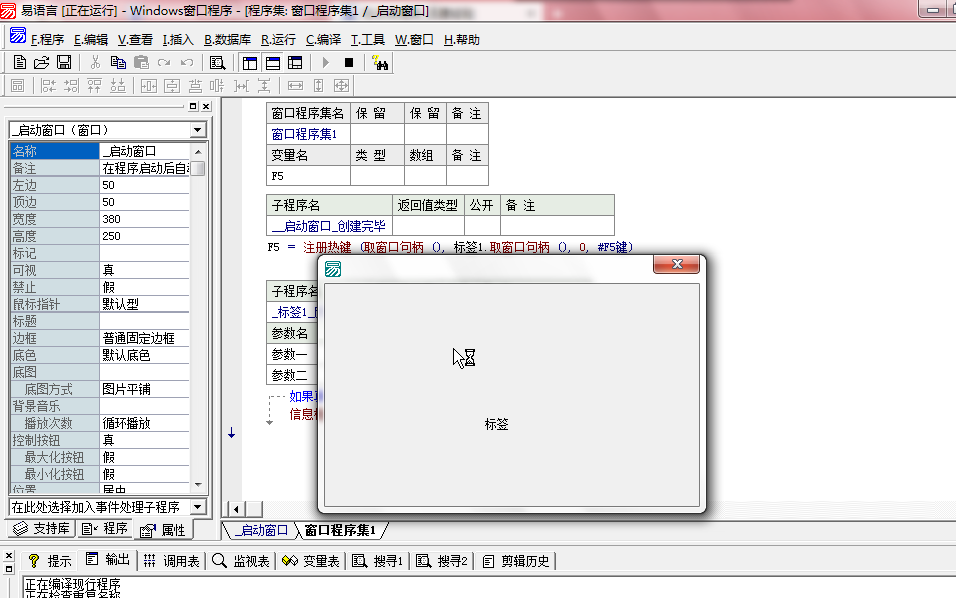Screen dimensions: 956x598
Task: Click the Copy icon in the toolbar
Action: pos(118,62)
